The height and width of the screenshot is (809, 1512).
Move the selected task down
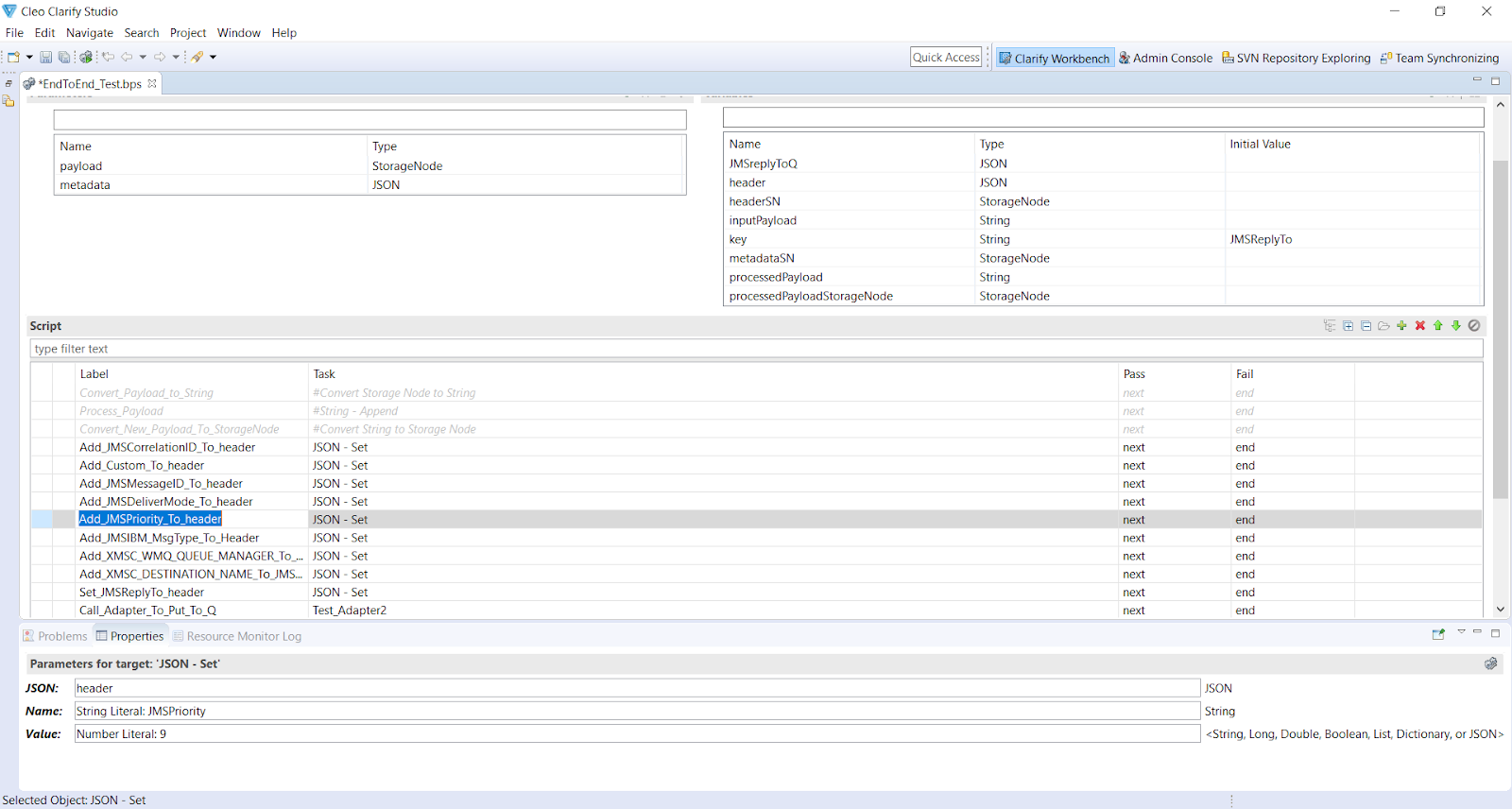1456,326
